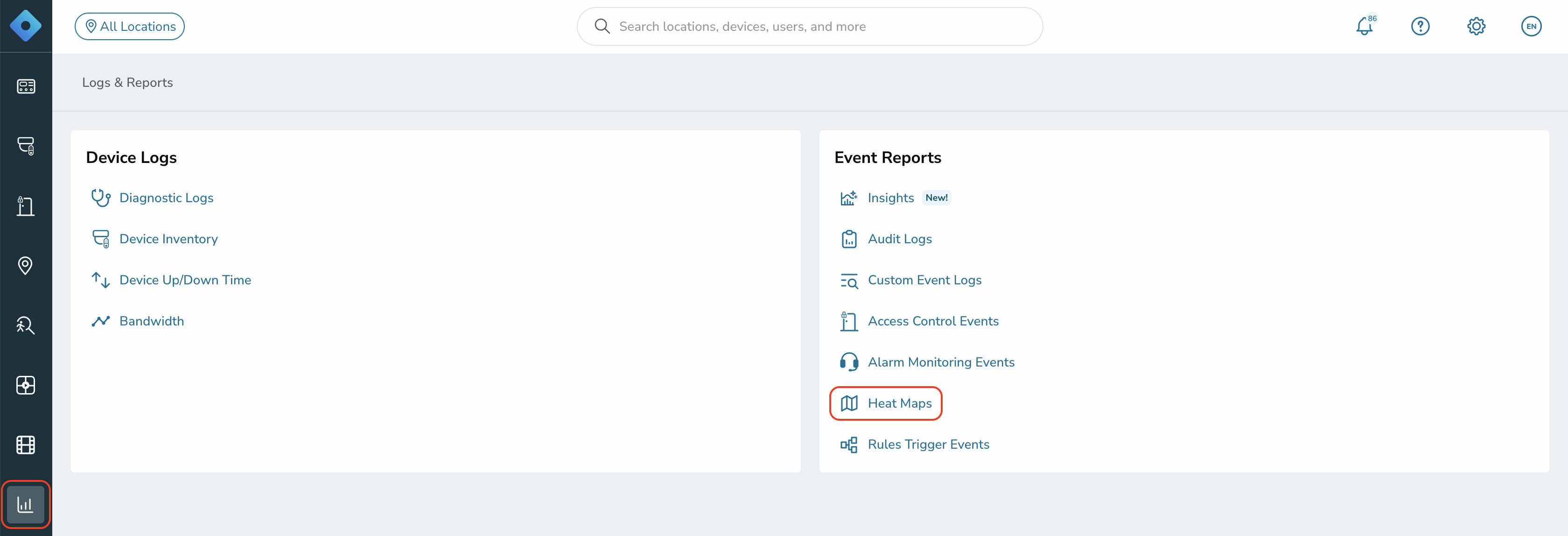Click the people search sidebar icon
The height and width of the screenshot is (536, 1568).
click(26, 325)
